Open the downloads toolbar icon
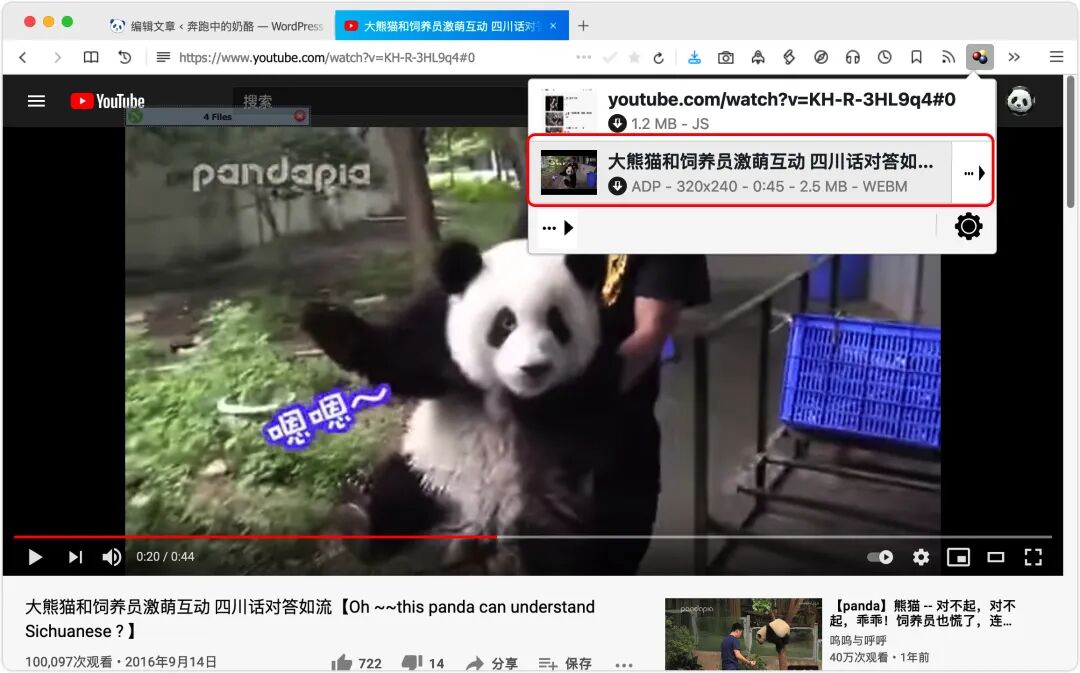The width and height of the screenshot is (1080, 673). tap(694, 57)
